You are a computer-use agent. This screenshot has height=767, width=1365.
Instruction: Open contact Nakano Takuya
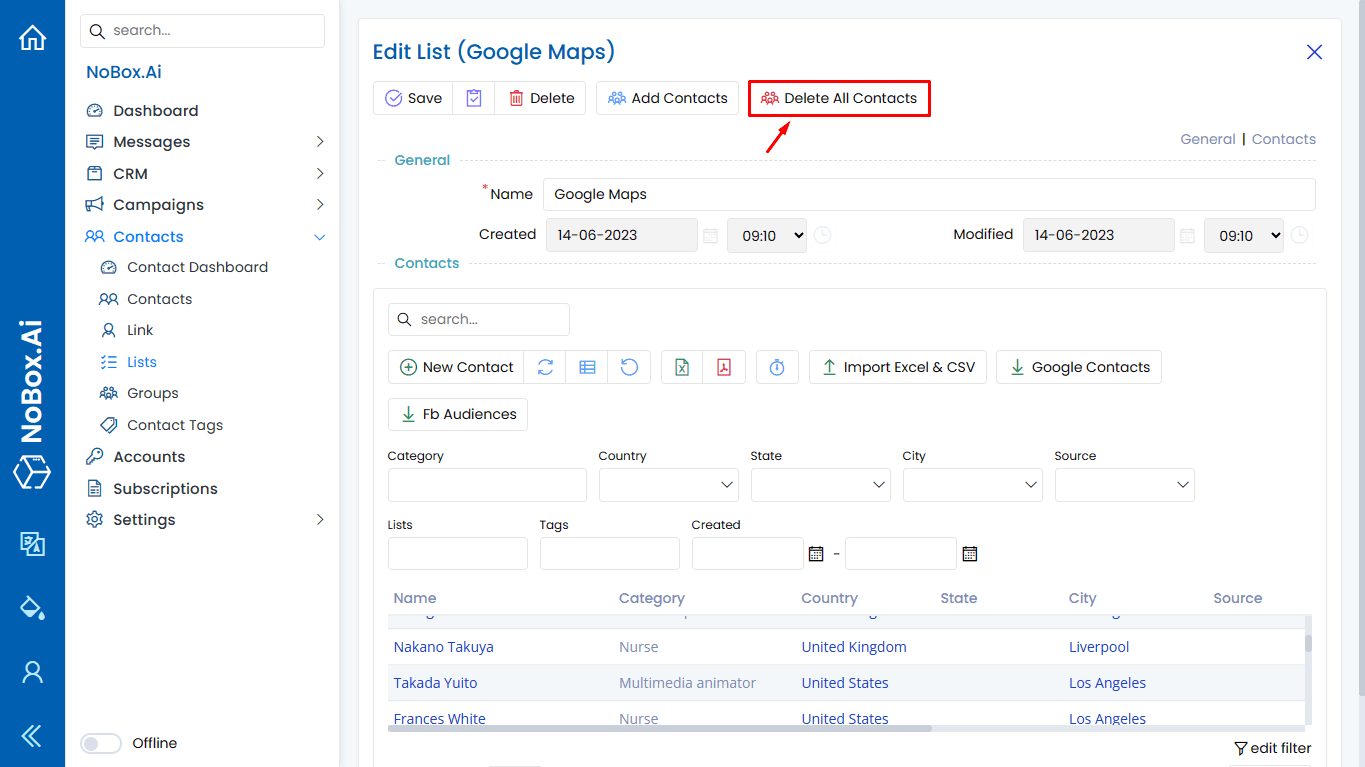point(443,646)
